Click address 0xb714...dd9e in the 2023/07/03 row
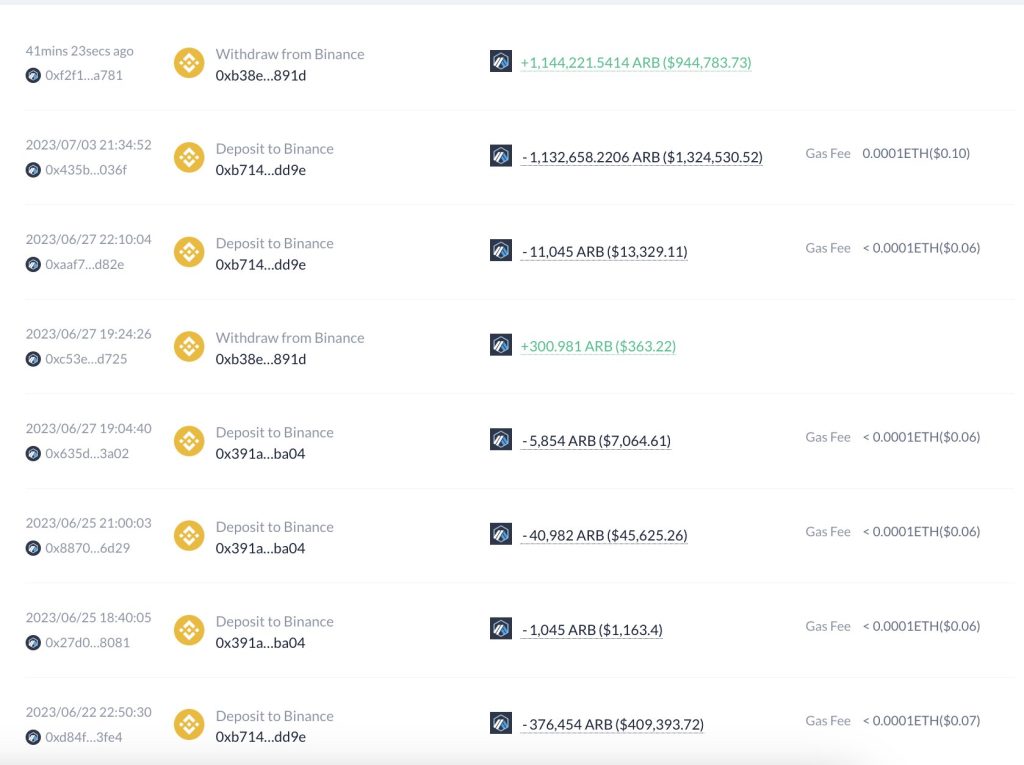 (261, 170)
